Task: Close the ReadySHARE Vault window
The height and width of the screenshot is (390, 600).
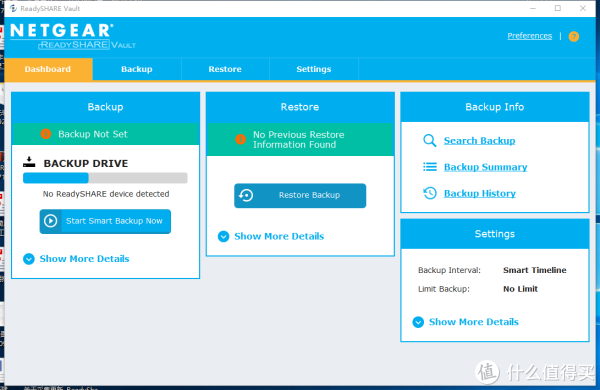Action: pyautogui.click(x=583, y=8)
